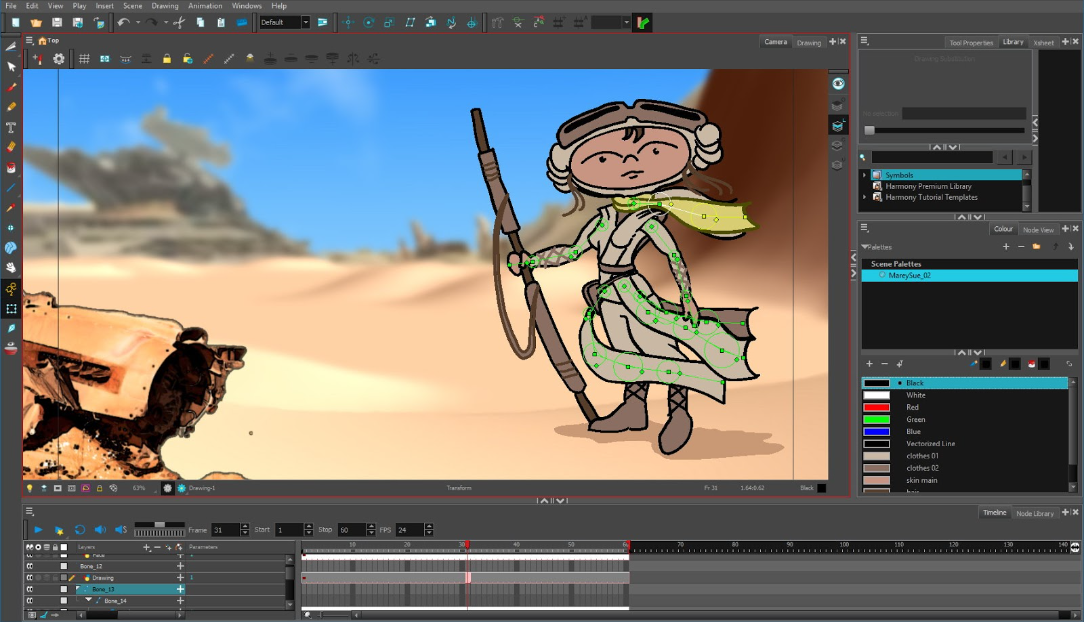Toggle visibility of the Drawing layer
This screenshot has height=622, width=1084.
click(30, 578)
